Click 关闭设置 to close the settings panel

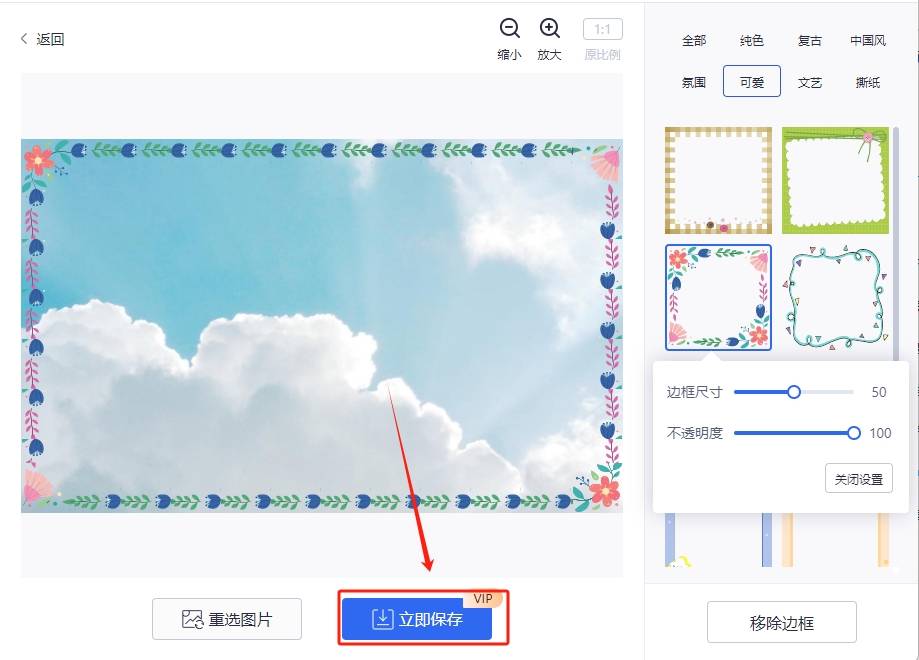click(x=857, y=478)
